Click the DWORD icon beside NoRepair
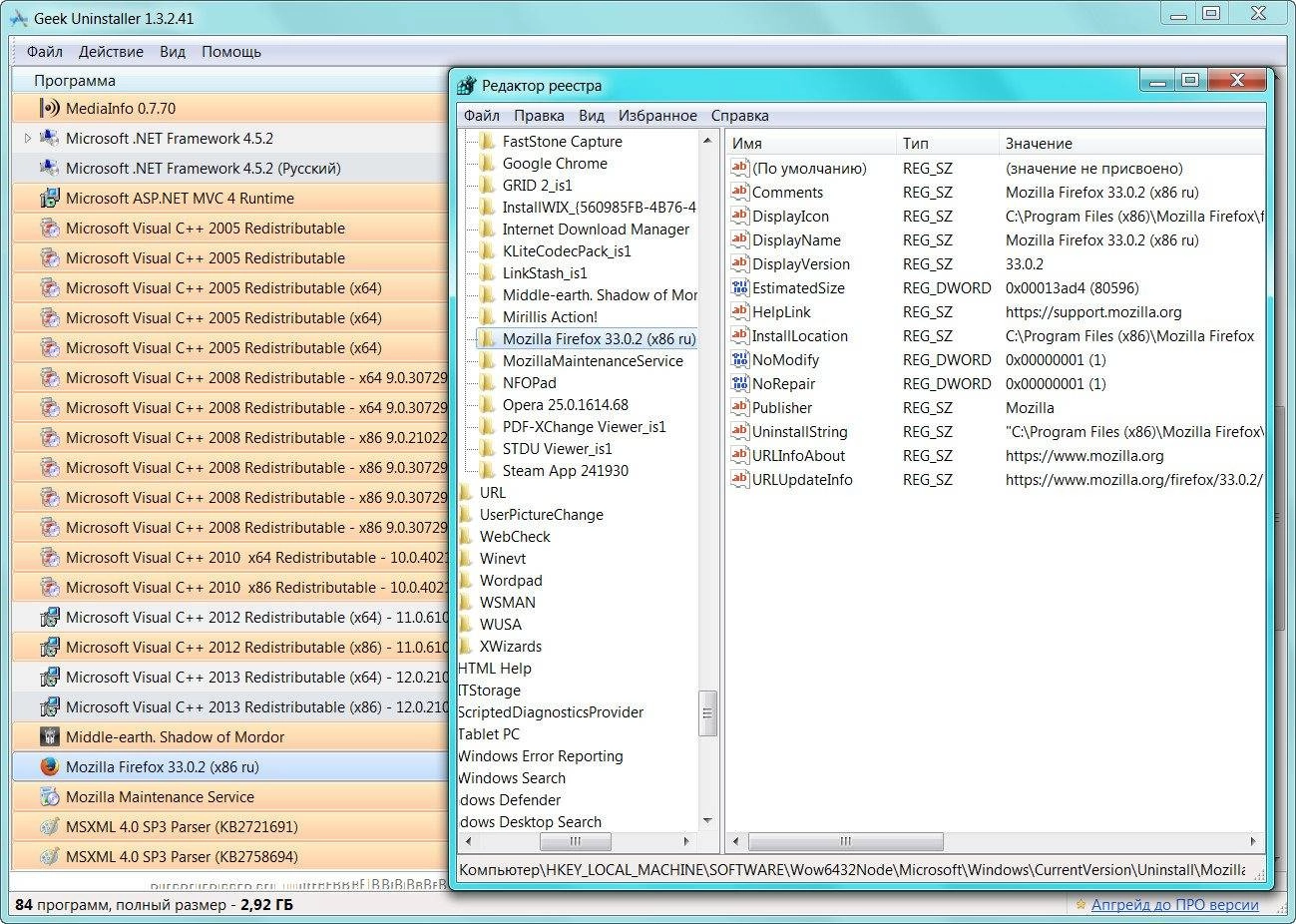 point(739,383)
